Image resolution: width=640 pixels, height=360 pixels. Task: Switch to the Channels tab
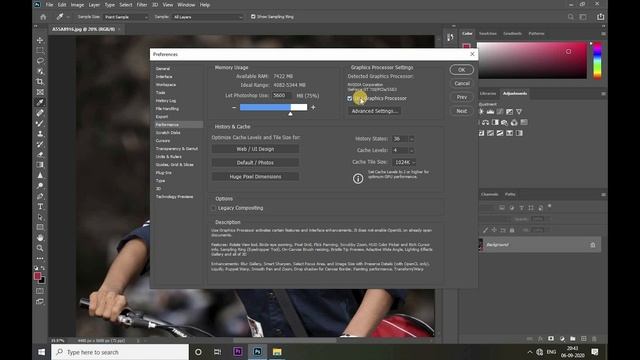(489, 194)
